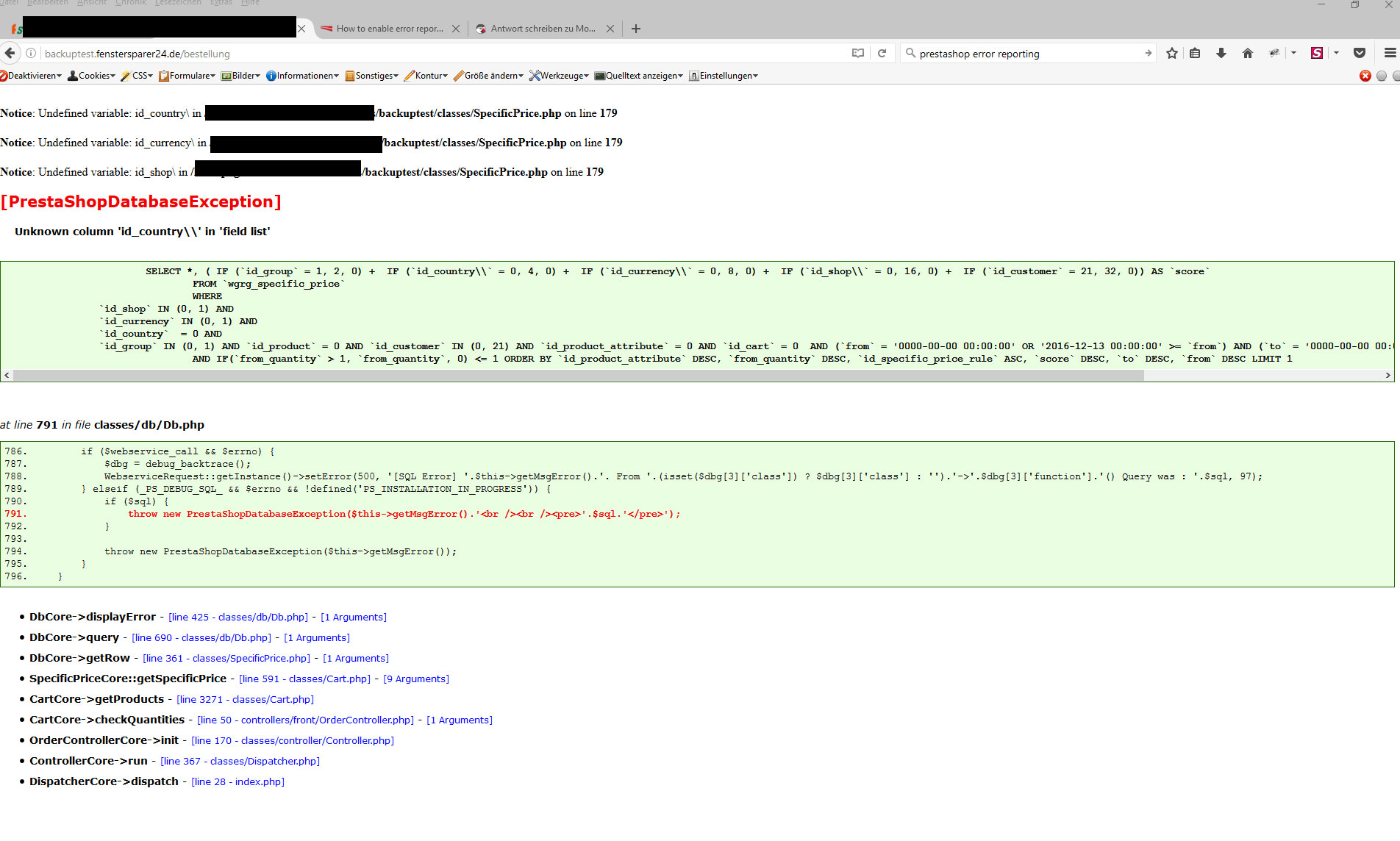
Task: Open the Informationen dropdown
Action: coord(302,76)
